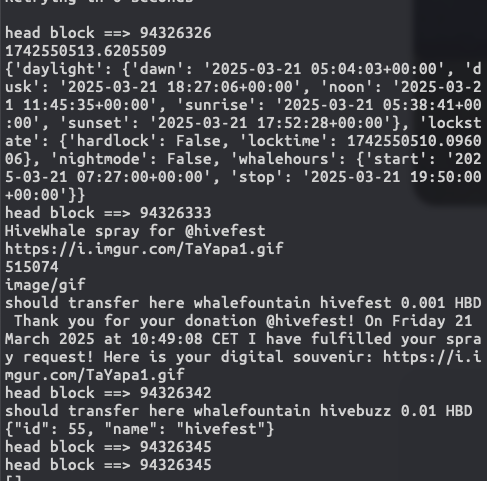Click the 'whalehours' key in output
The image size is (487, 481).
[x=283, y=159]
